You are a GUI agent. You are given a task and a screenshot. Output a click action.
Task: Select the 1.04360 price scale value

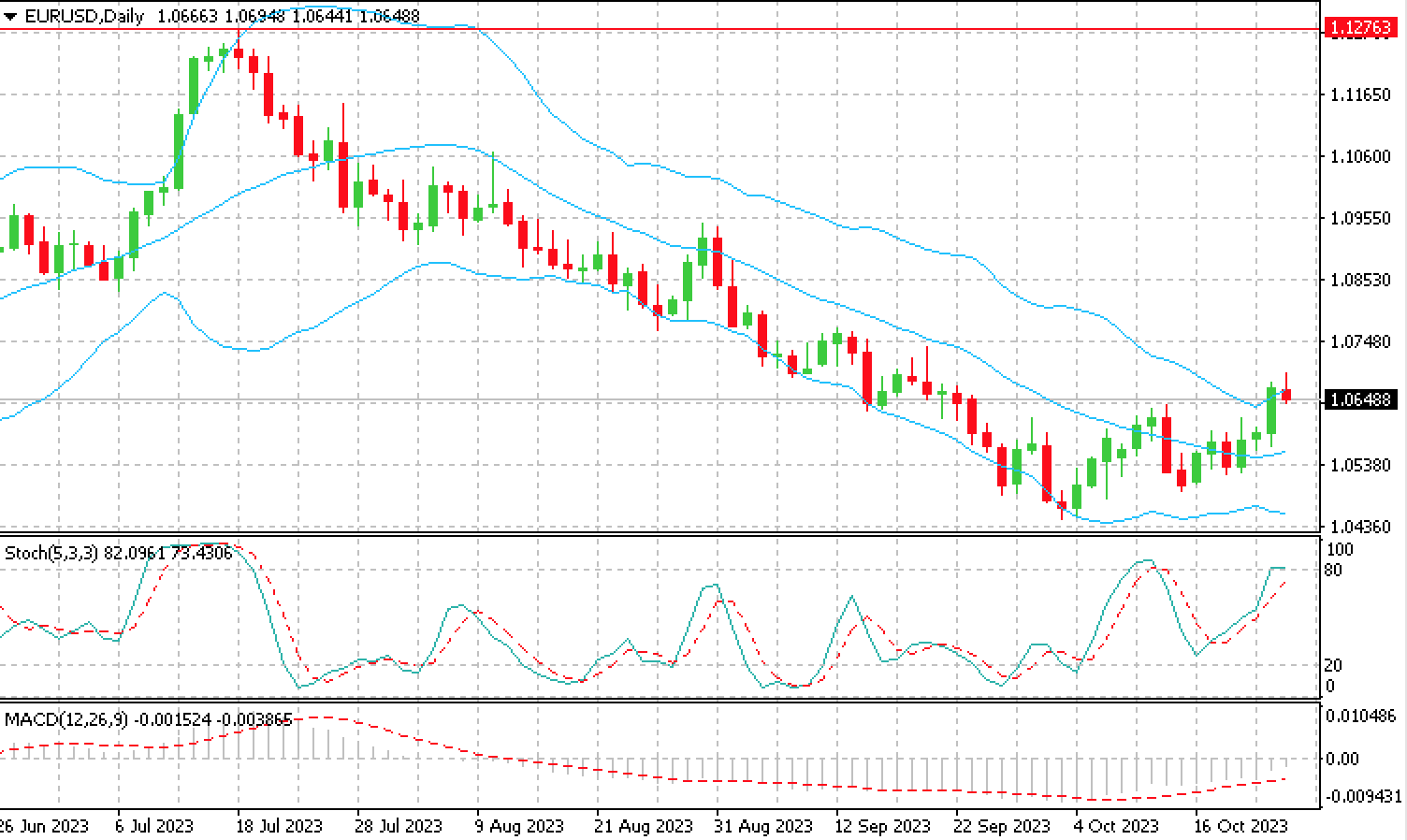point(1360,527)
